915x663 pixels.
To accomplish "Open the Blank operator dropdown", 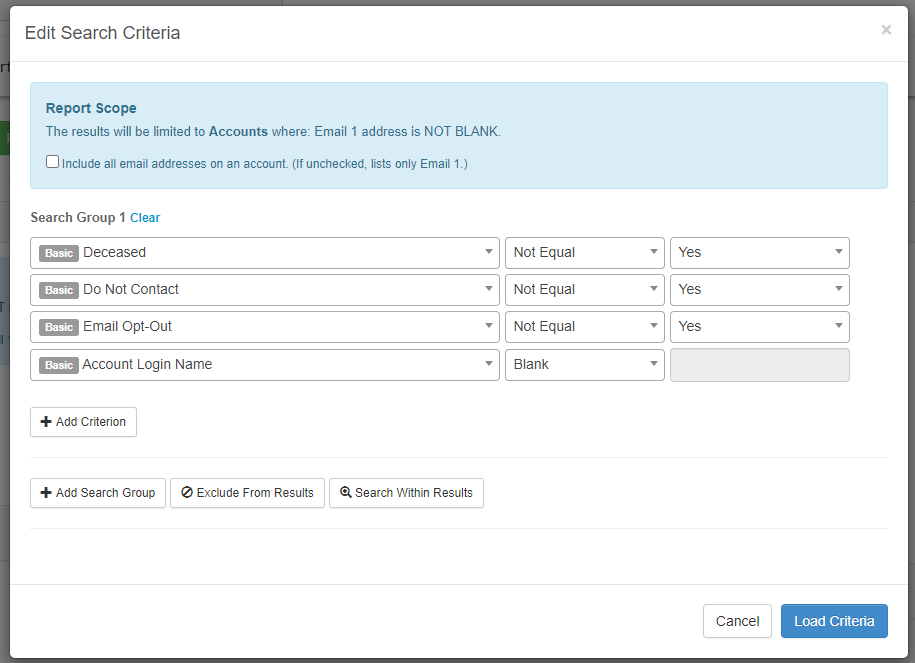I will coord(585,365).
